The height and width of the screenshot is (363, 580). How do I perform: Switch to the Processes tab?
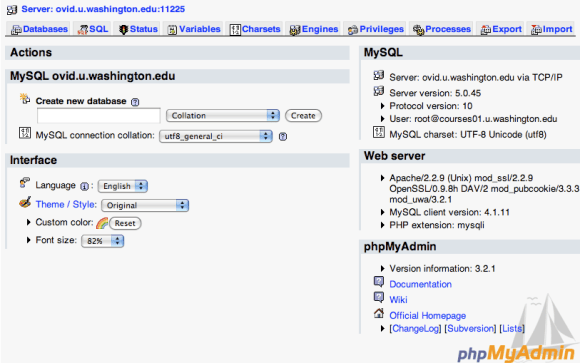point(442,29)
